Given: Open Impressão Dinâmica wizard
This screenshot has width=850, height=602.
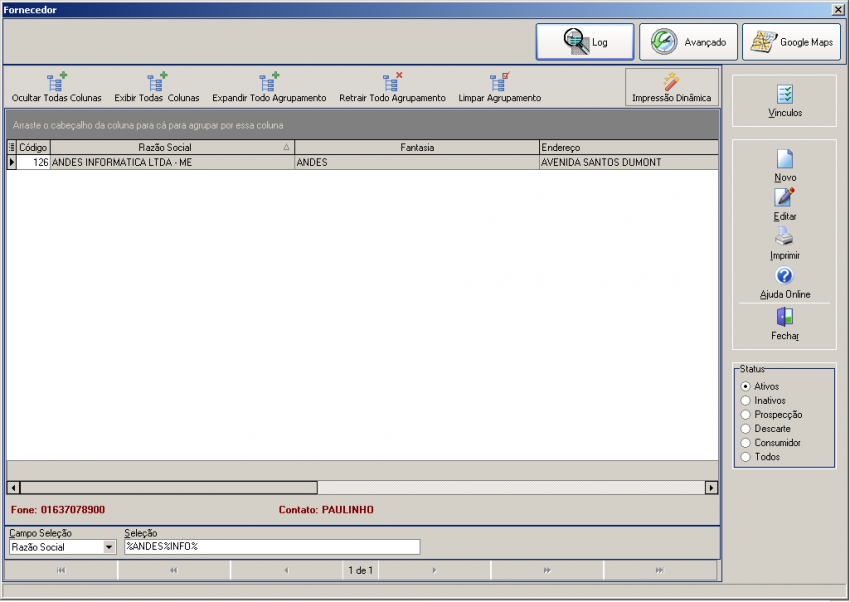Looking at the screenshot, I should click(x=671, y=87).
